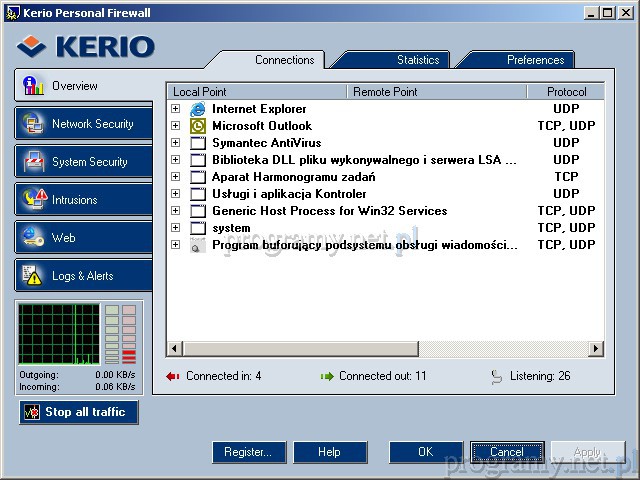Screen dimensions: 640x480
Task: Click the Microsoft Outlook icon in list
Action: pos(197,126)
